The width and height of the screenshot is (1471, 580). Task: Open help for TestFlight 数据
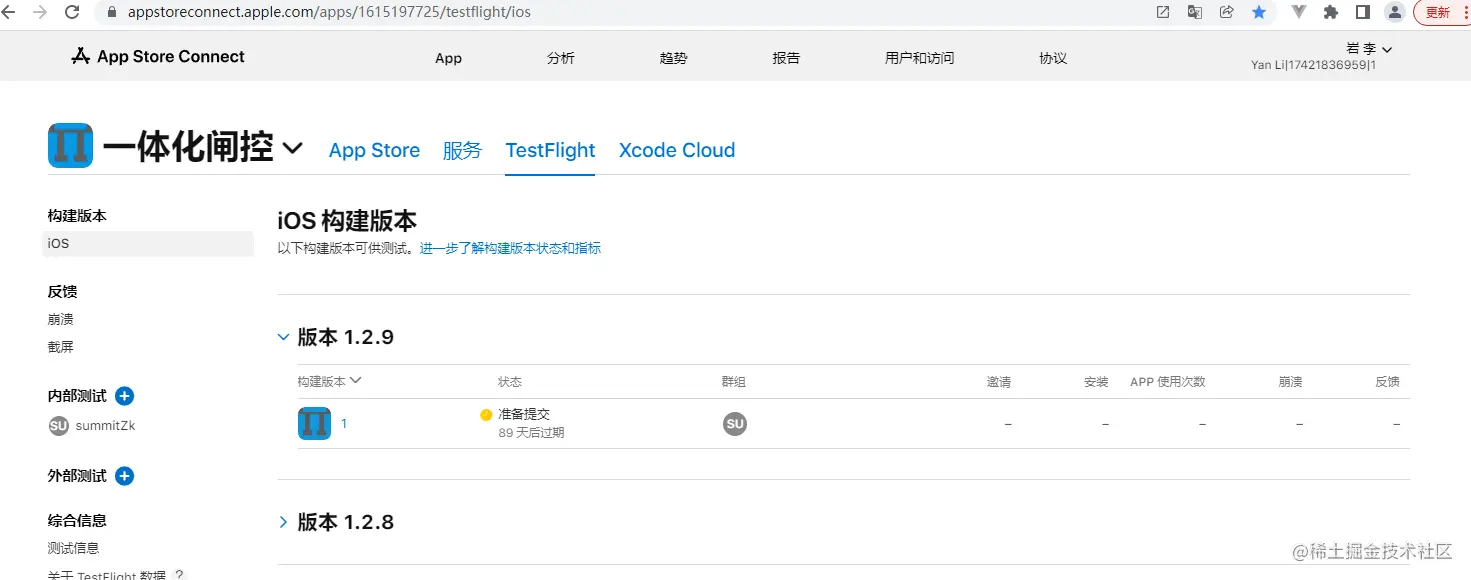coord(179,573)
